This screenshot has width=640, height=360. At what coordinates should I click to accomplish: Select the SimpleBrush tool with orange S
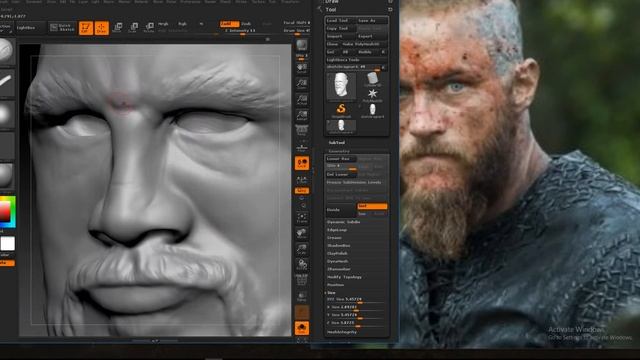click(341, 110)
